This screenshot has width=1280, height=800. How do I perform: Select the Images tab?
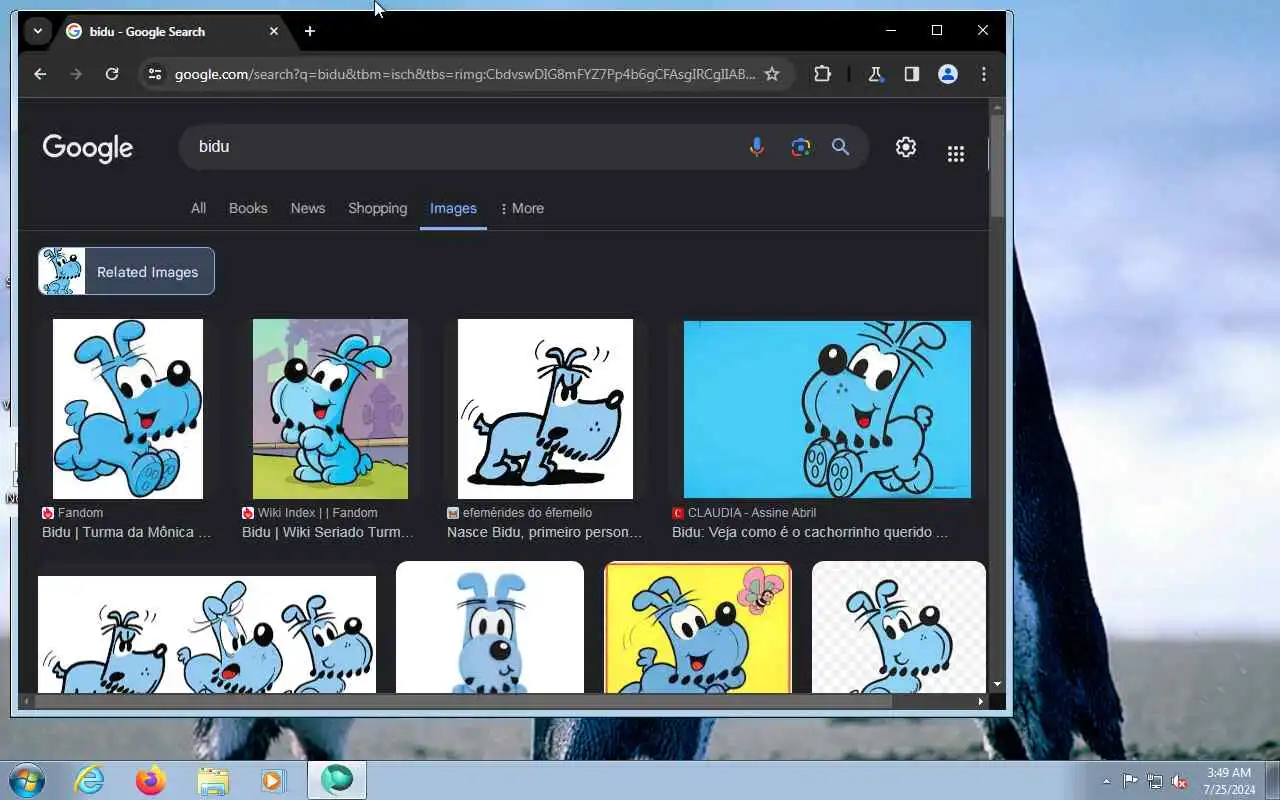pyautogui.click(x=453, y=208)
